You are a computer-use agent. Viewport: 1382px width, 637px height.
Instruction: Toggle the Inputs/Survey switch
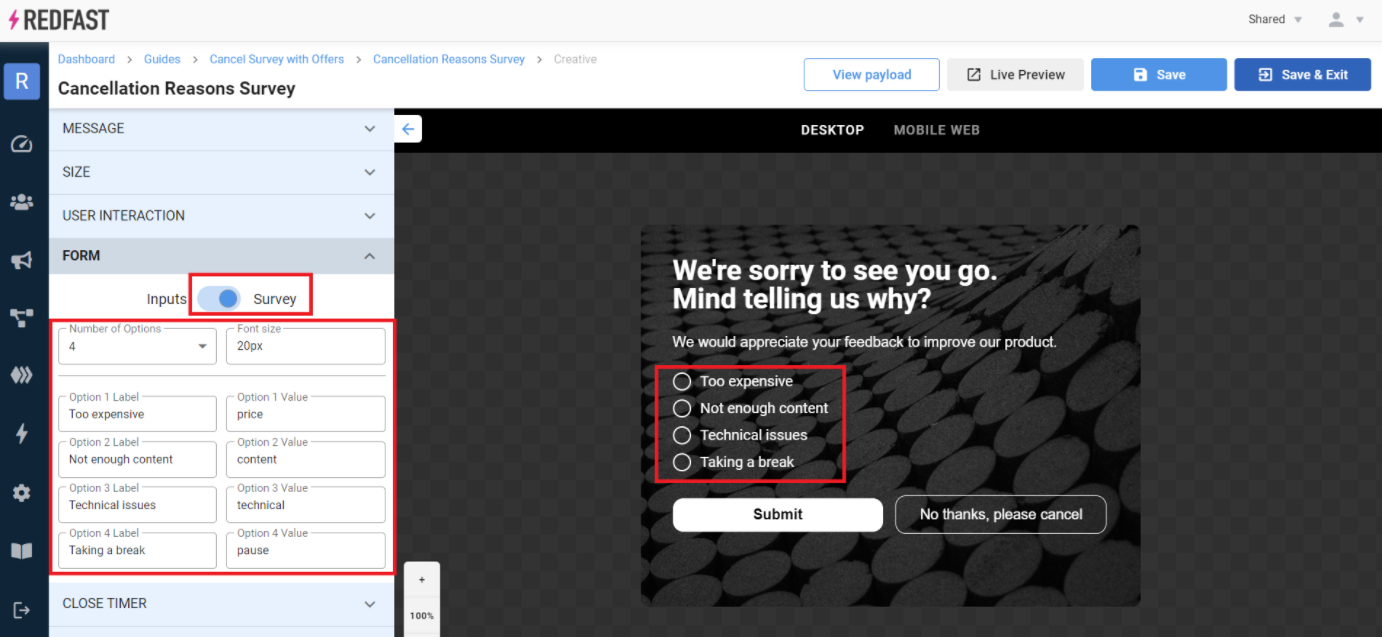[219, 298]
